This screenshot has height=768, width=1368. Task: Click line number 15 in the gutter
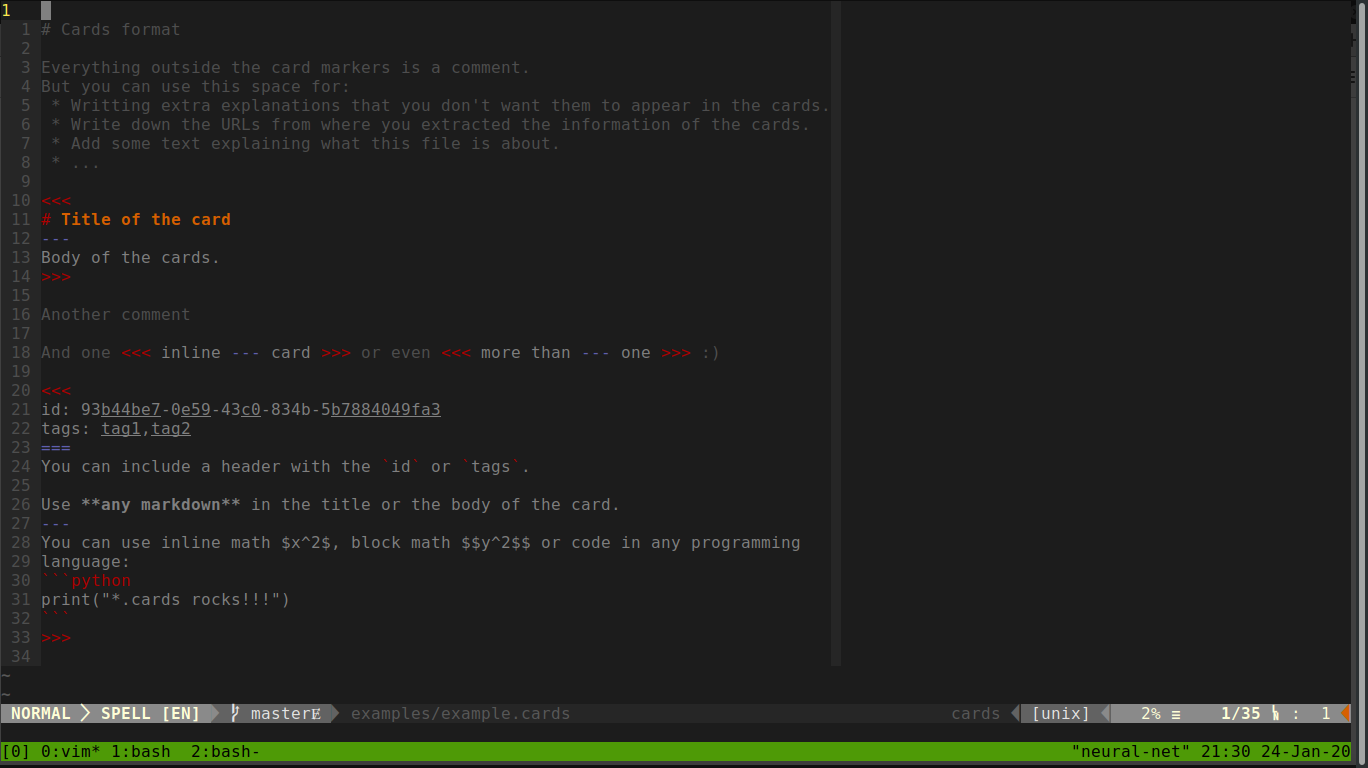tap(21, 295)
